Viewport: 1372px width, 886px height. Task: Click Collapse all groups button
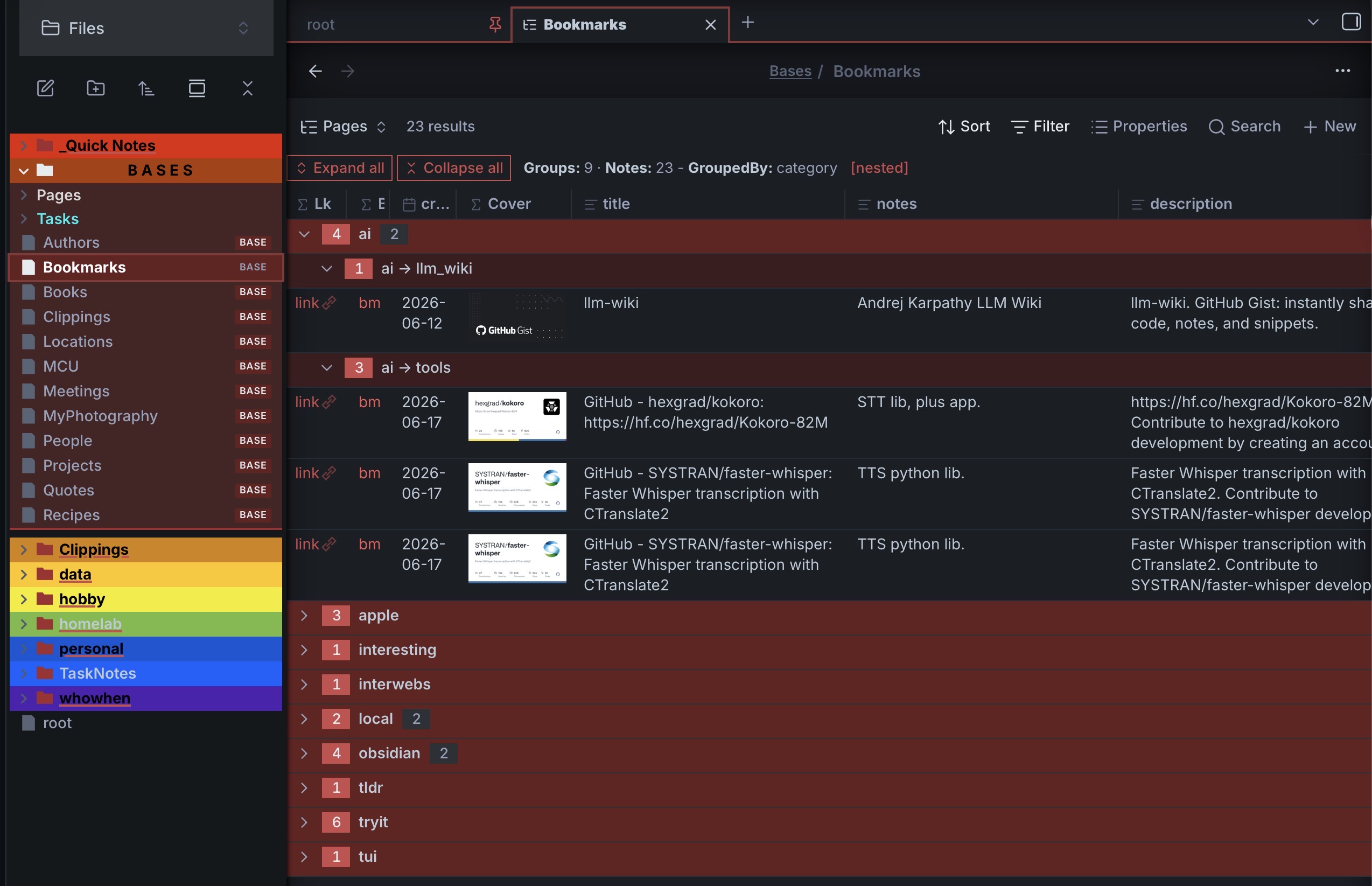[454, 168]
